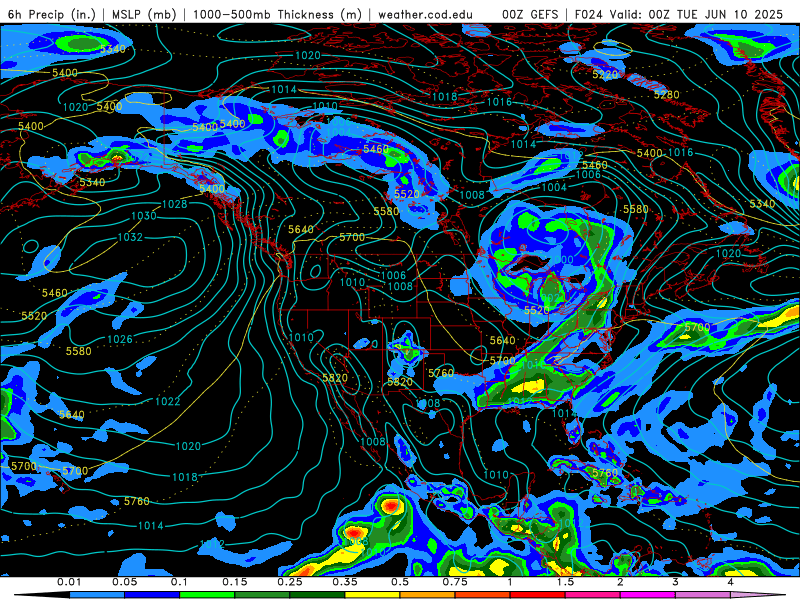Click the '00Z GEFS' model run label
Screen dimensions: 800x600
click(530, 14)
